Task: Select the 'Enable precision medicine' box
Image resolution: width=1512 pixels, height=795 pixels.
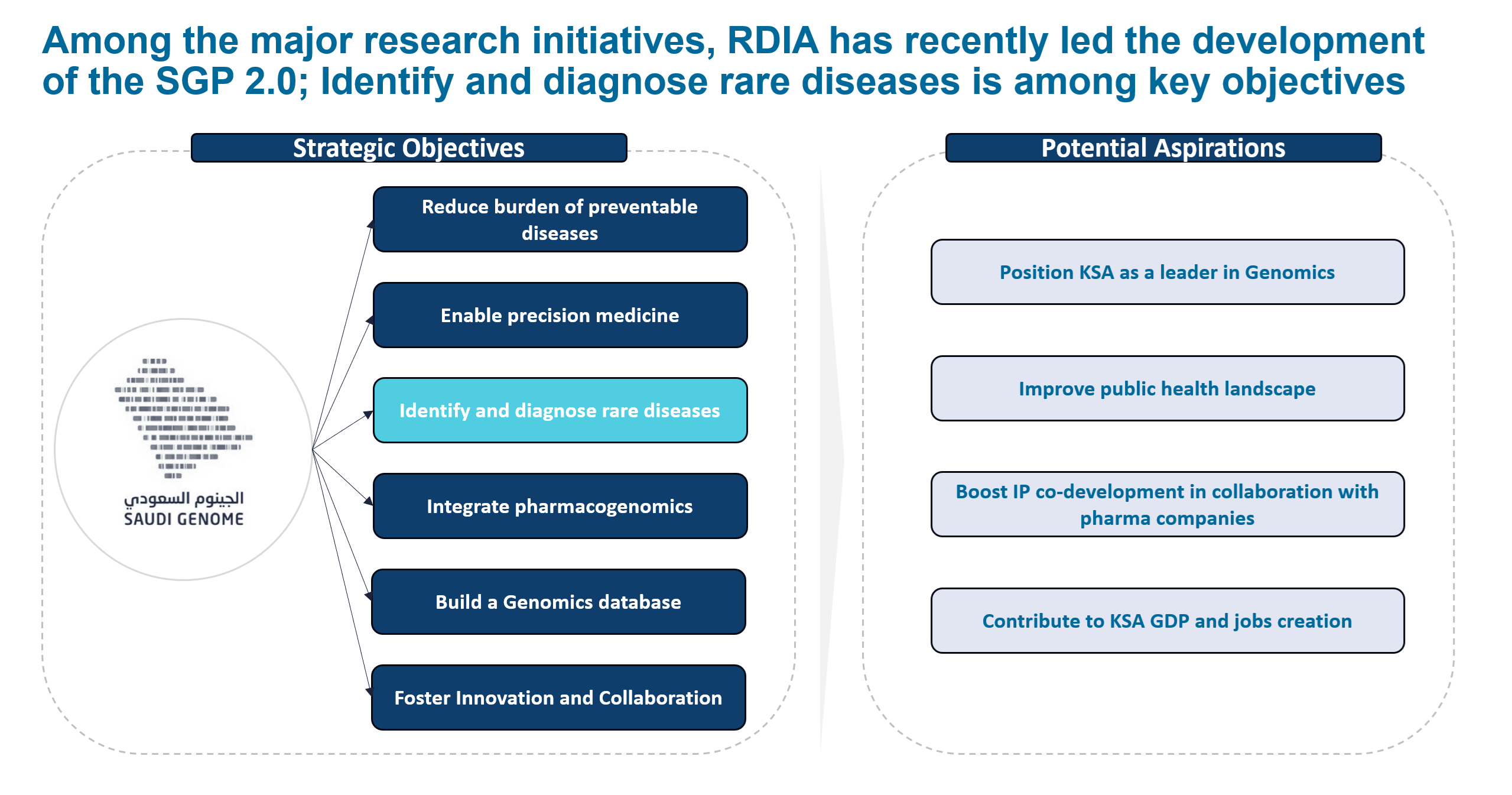Action: click(x=560, y=315)
